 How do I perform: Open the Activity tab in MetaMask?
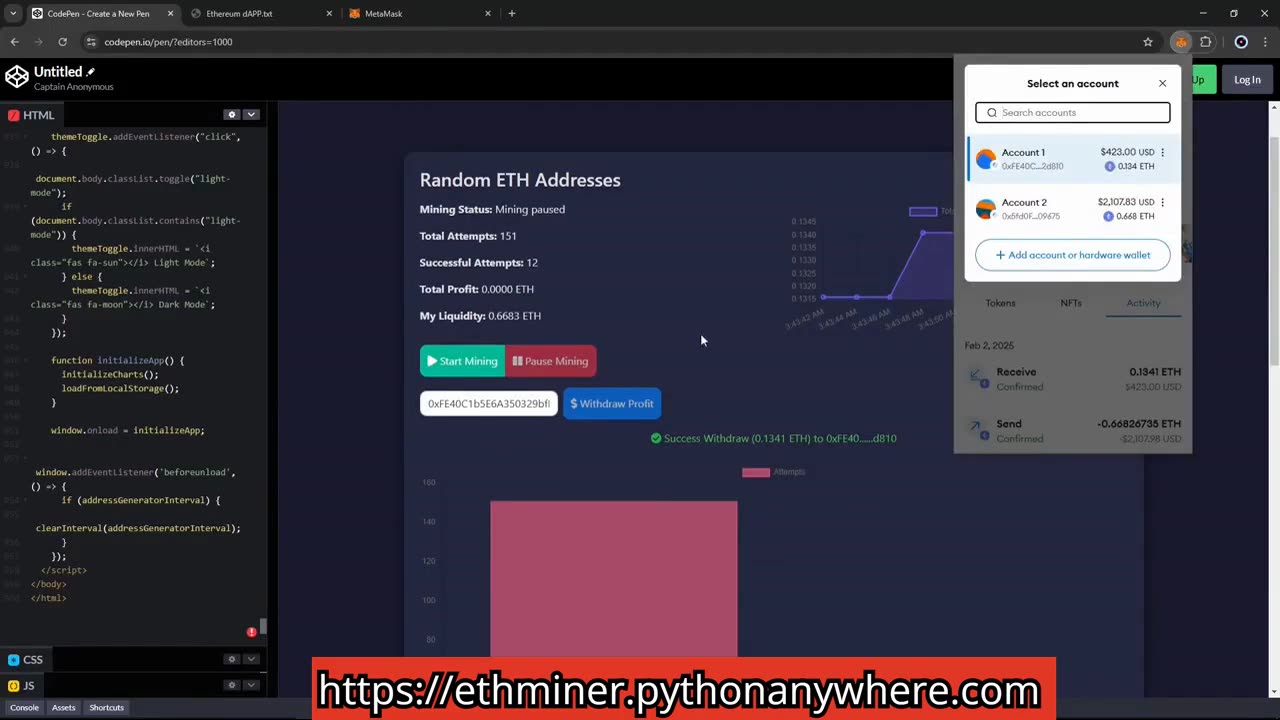coord(1143,303)
